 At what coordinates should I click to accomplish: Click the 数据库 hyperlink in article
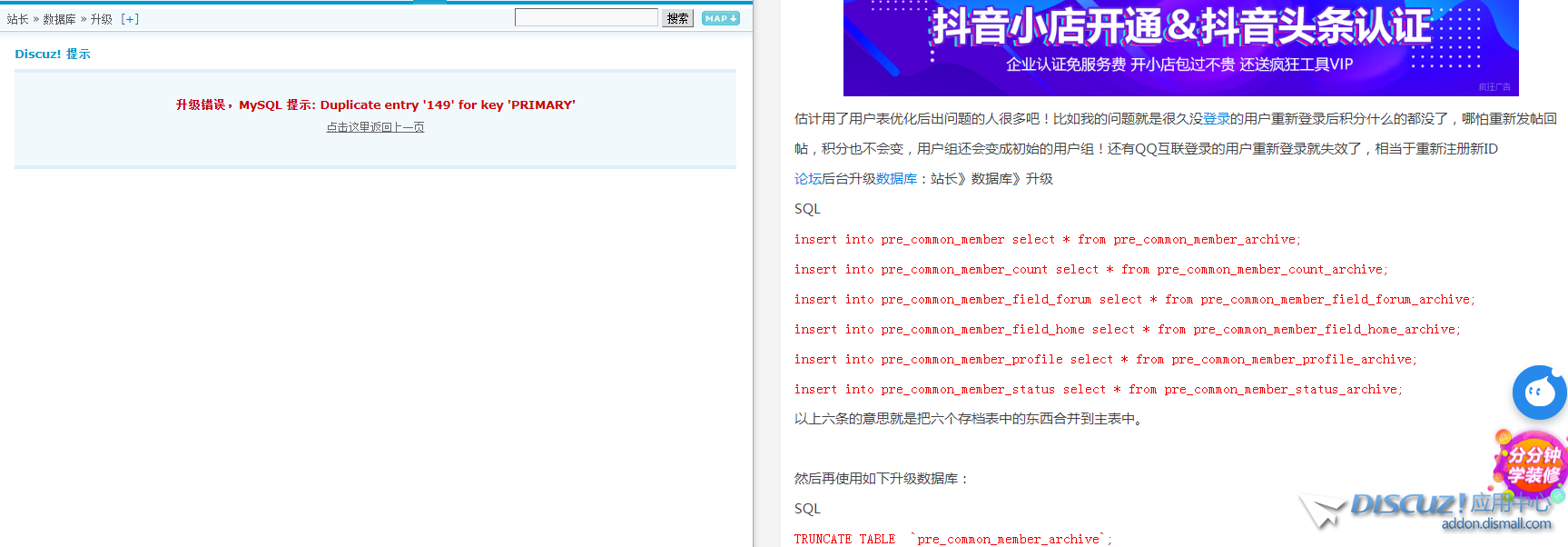(896, 179)
